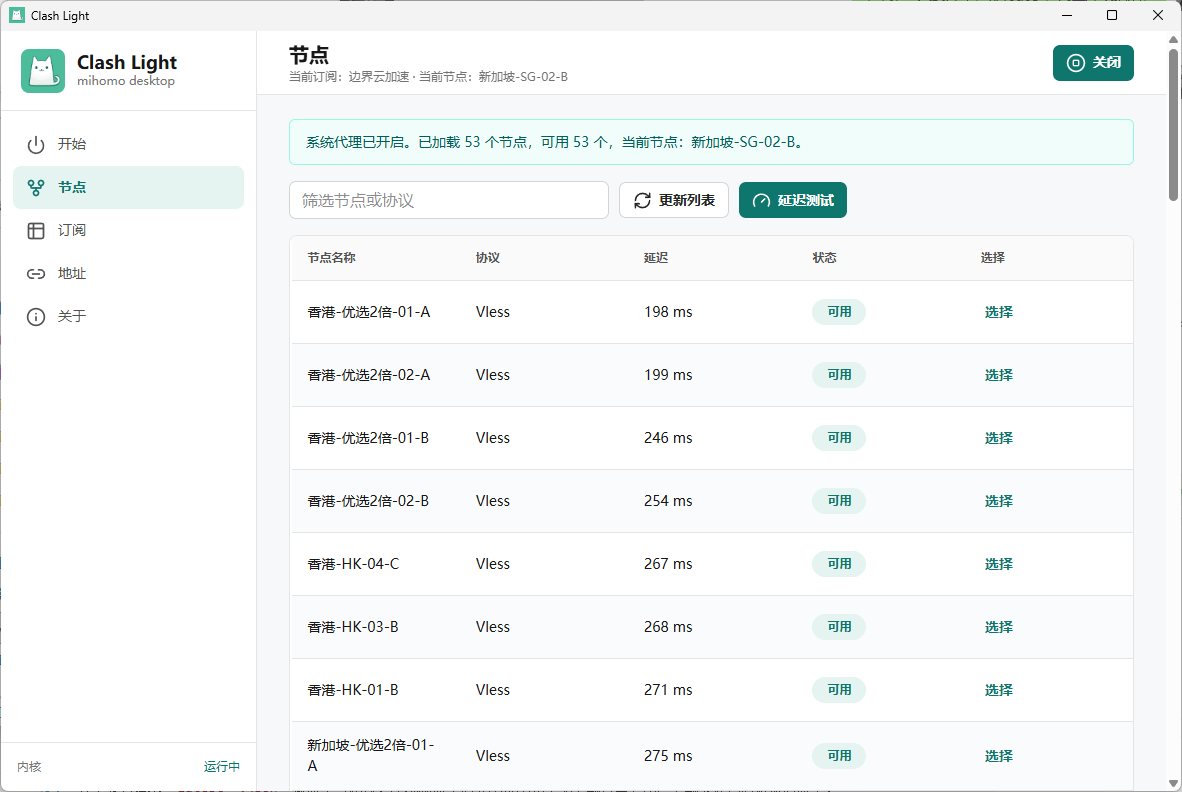Select node 香港-HK-04-C via 选择
The image size is (1182, 792).
(x=998, y=564)
